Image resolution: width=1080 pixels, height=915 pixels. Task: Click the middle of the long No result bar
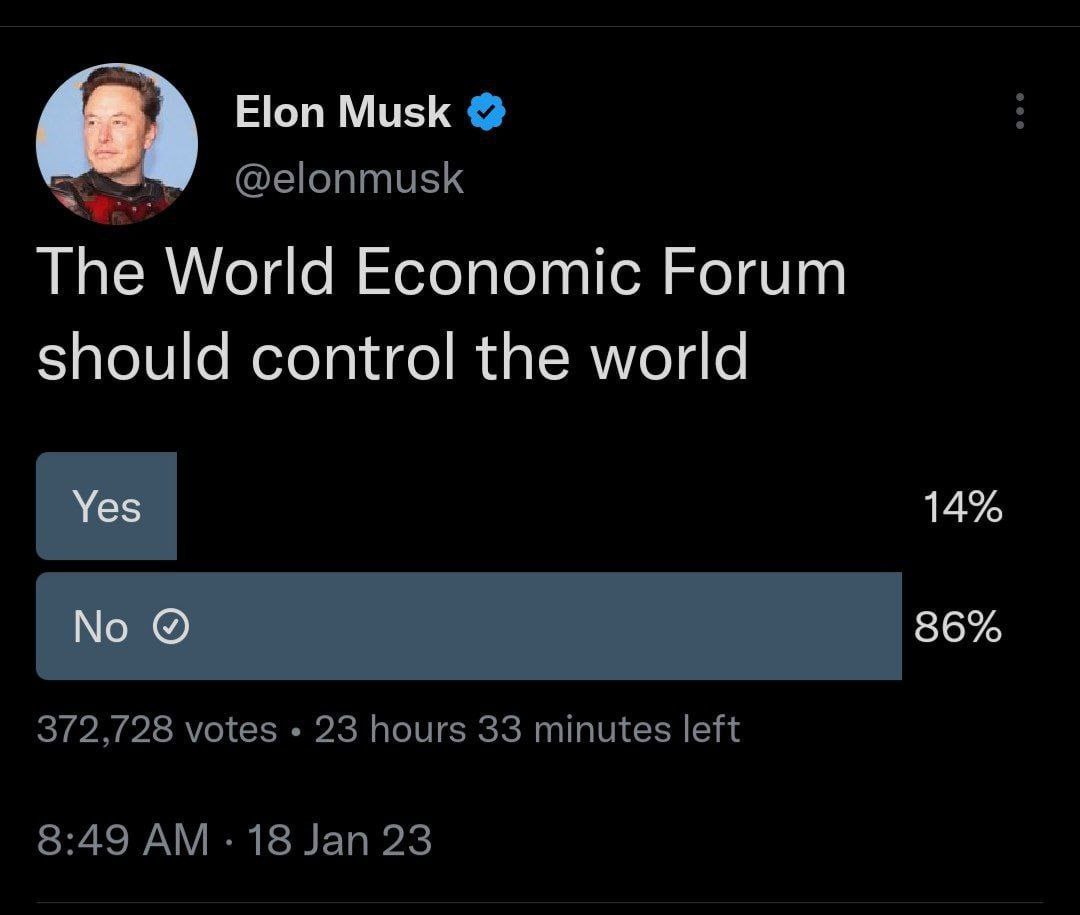coord(469,626)
